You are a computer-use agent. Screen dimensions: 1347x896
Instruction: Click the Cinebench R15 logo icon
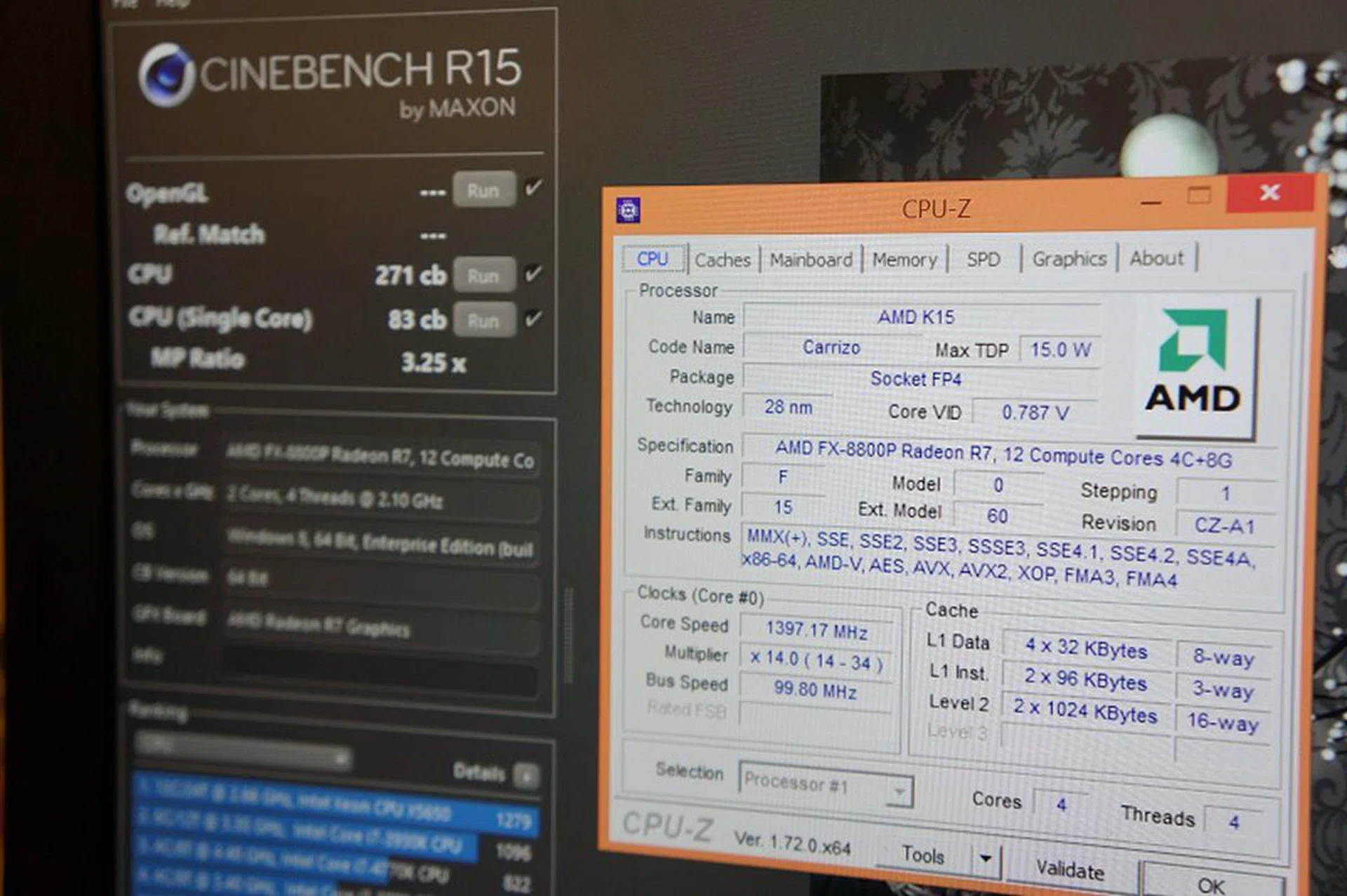click(166, 74)
